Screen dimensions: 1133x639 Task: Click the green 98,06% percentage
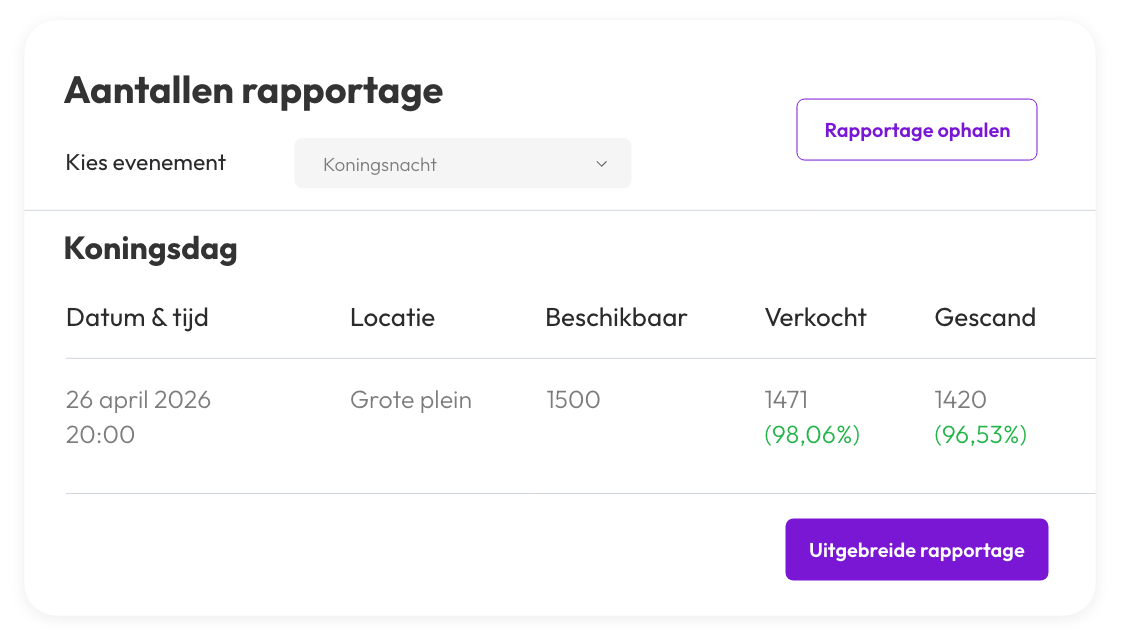tap(812, 435)
